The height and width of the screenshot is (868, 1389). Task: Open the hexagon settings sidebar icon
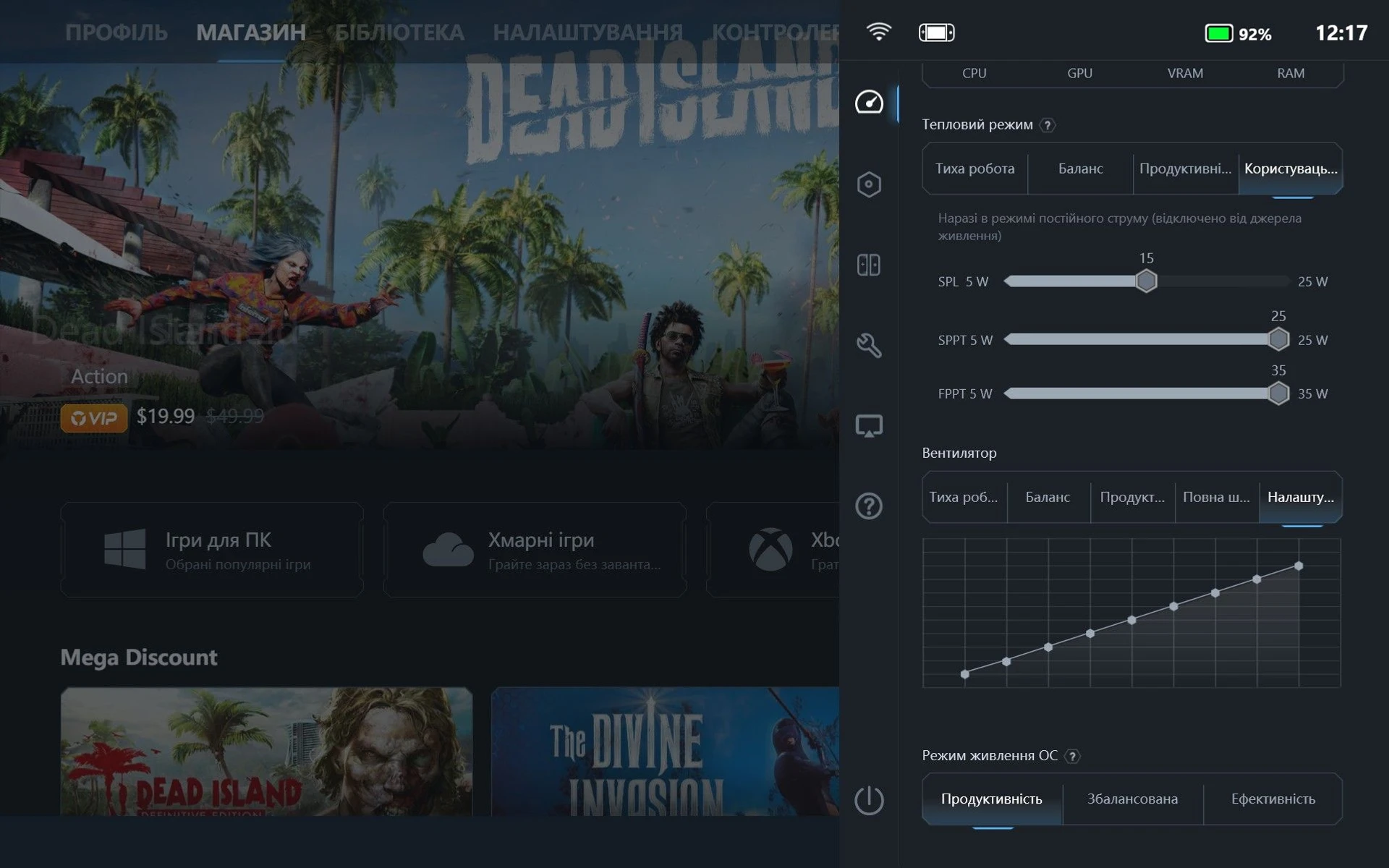click(869, 184)
